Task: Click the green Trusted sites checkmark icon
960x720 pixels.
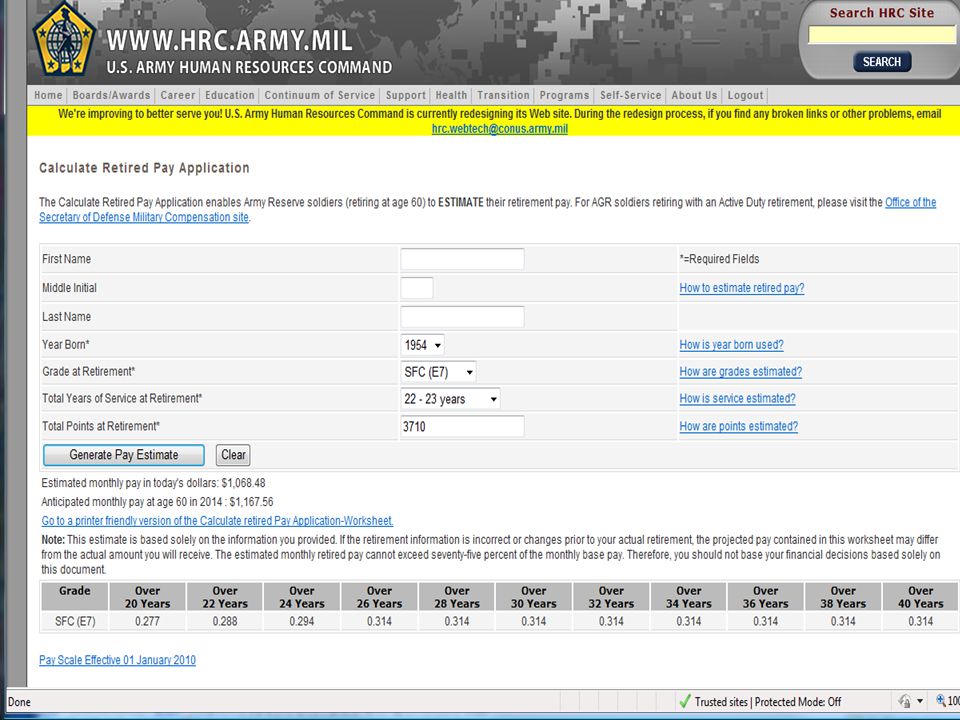Action: (684, 702)
